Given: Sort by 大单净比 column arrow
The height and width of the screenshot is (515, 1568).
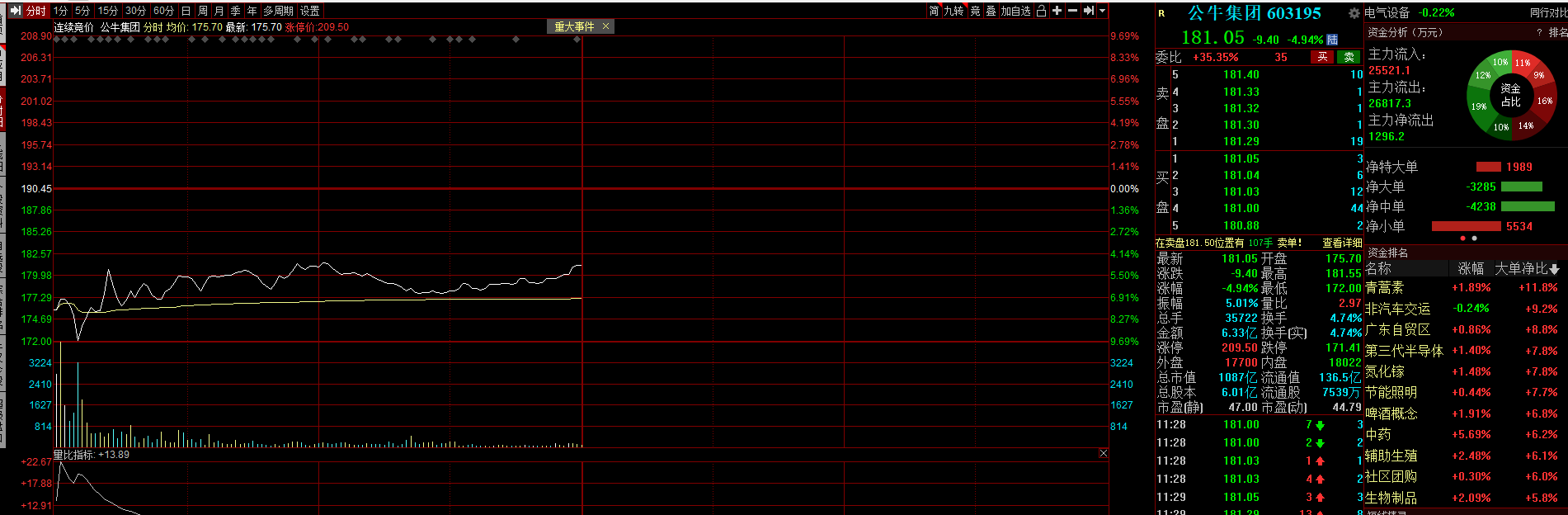Looking at the screenshot, I should pyautogui.click(x=1554, y=269).
